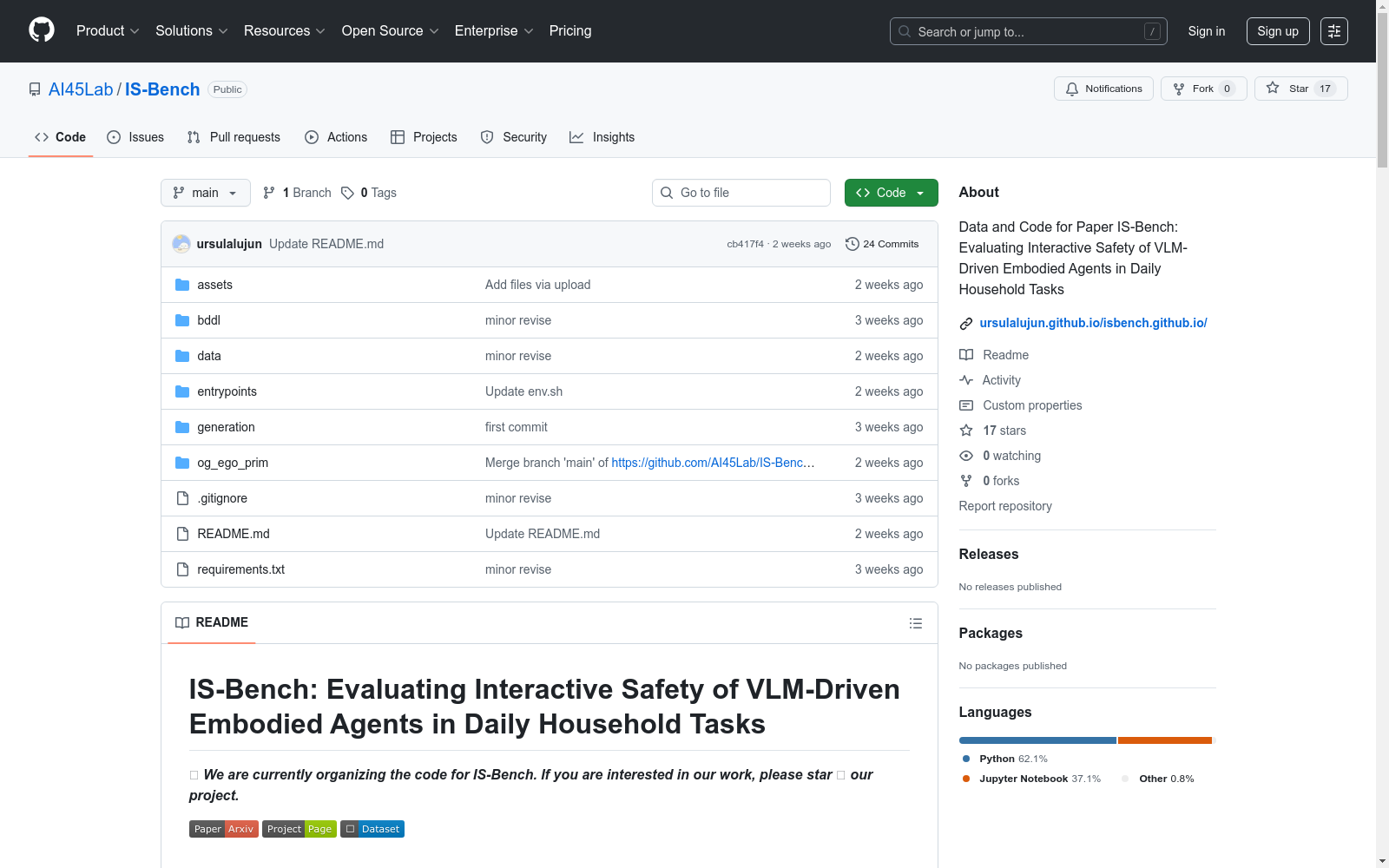The height and width of the screenshot is (868, 1389).
Task: Open the Insights tab
Action: coord(602,137)
